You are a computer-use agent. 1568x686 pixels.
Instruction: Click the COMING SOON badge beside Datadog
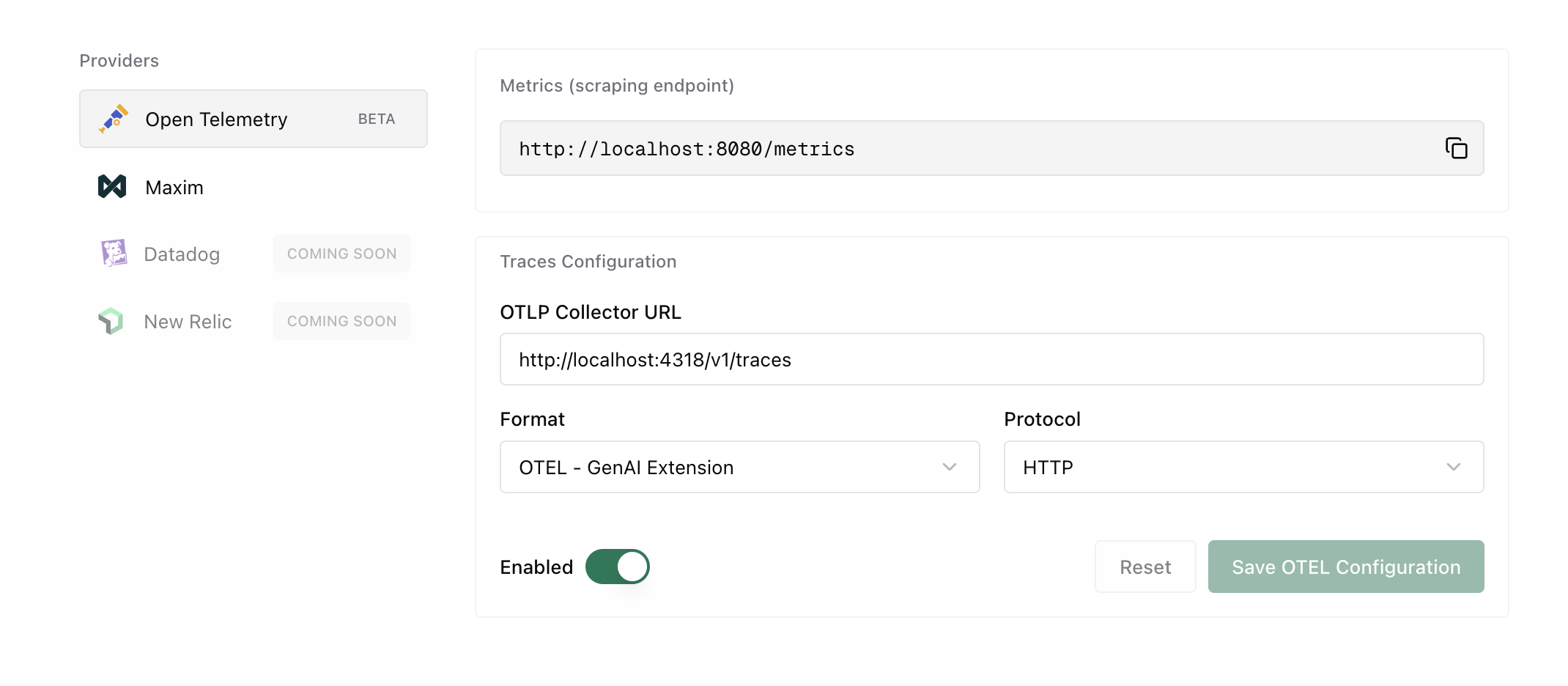[x=341, y=253]
